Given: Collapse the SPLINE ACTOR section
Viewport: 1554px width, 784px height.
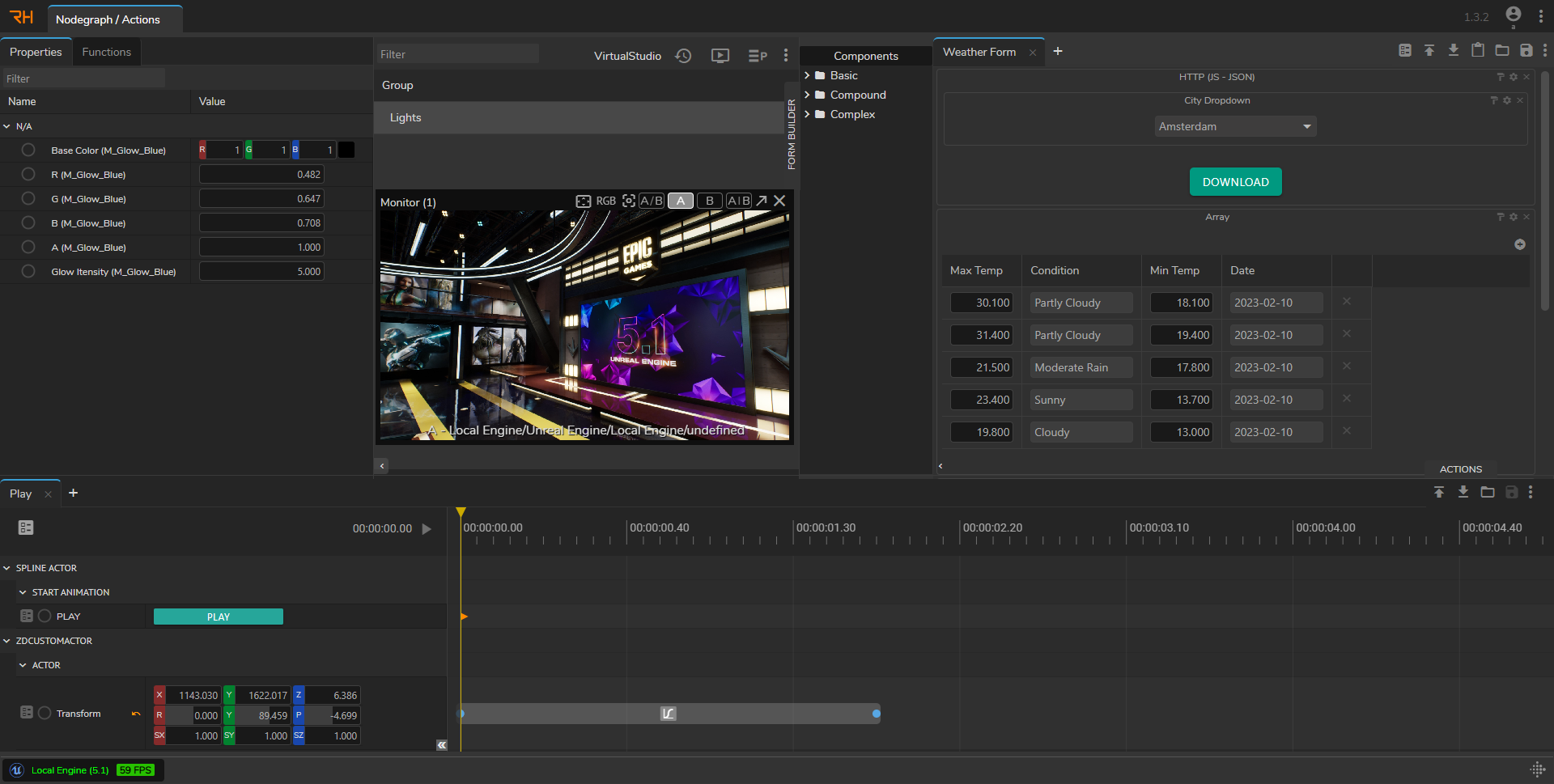Looking at the screenshot, I should point(7,568).
